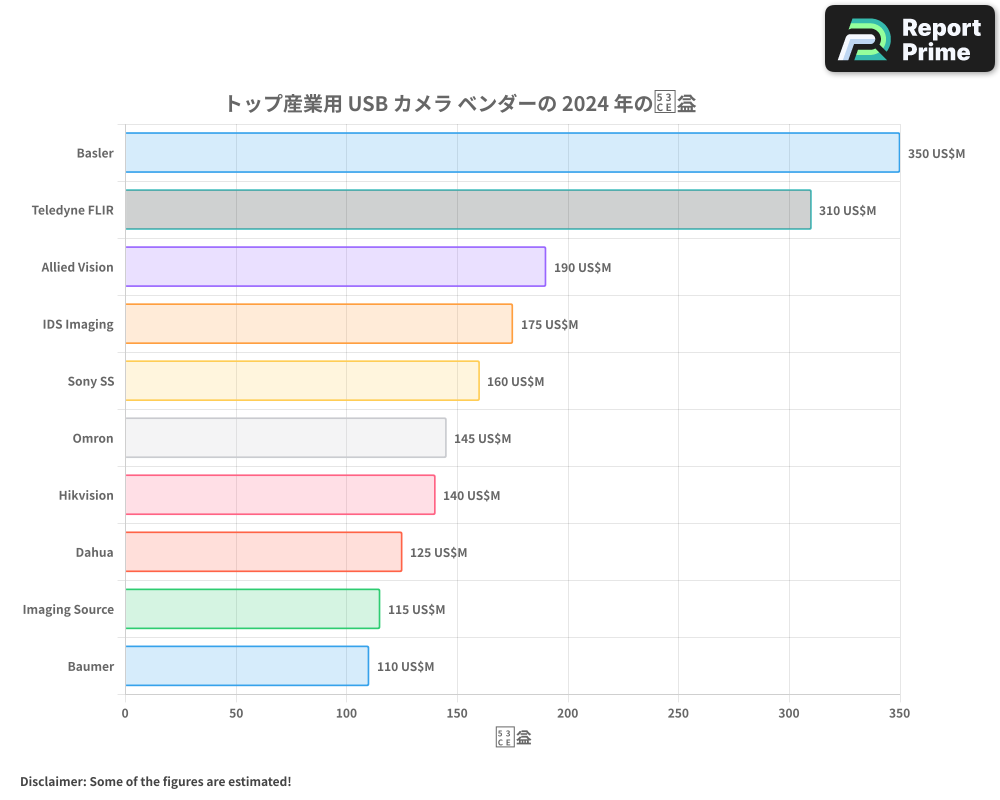Screen dimensions: 1000x800
Task: Click the 110 US$M value label
Action: tap(404, 666)
